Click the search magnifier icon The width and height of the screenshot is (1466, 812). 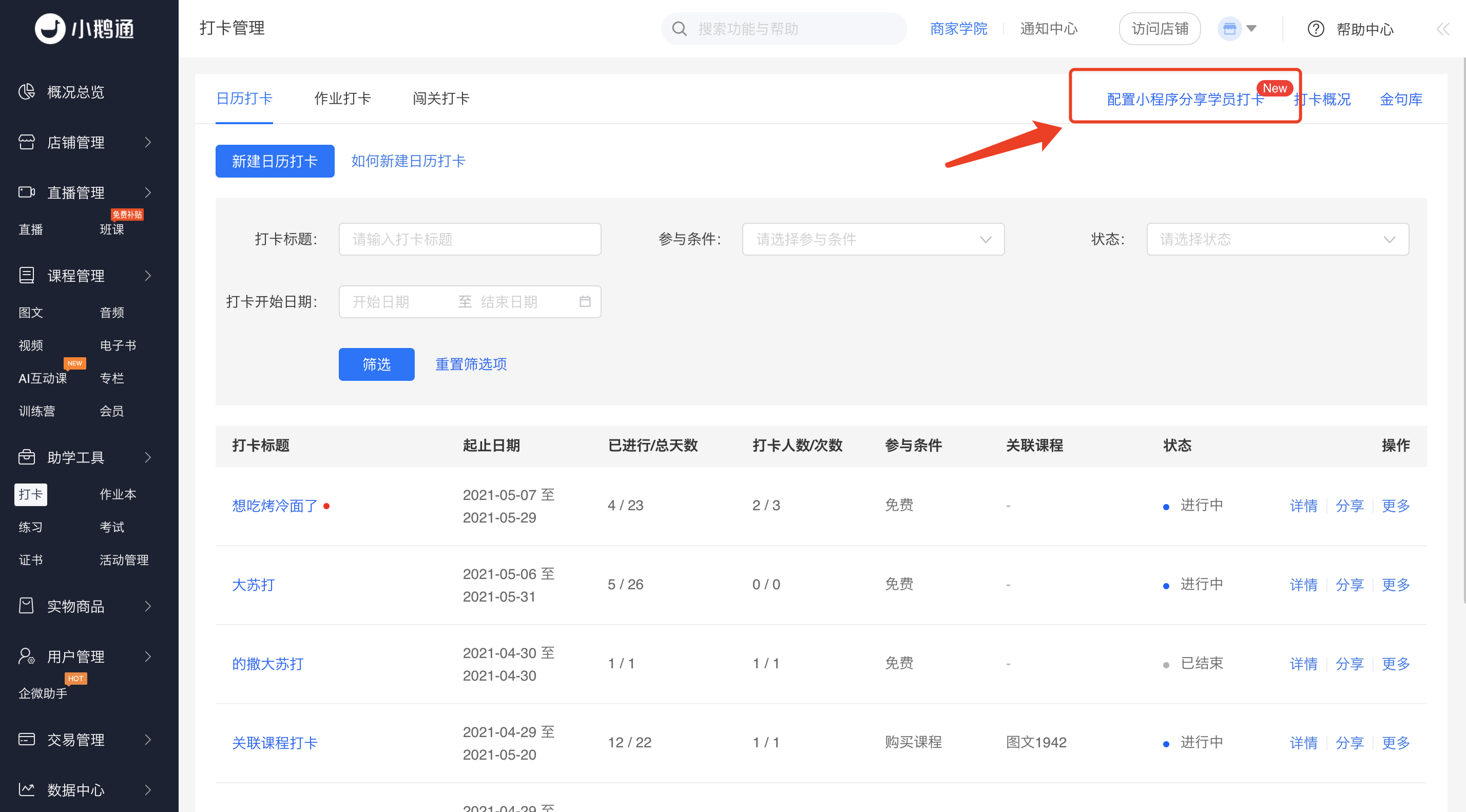tap(679, 28)
